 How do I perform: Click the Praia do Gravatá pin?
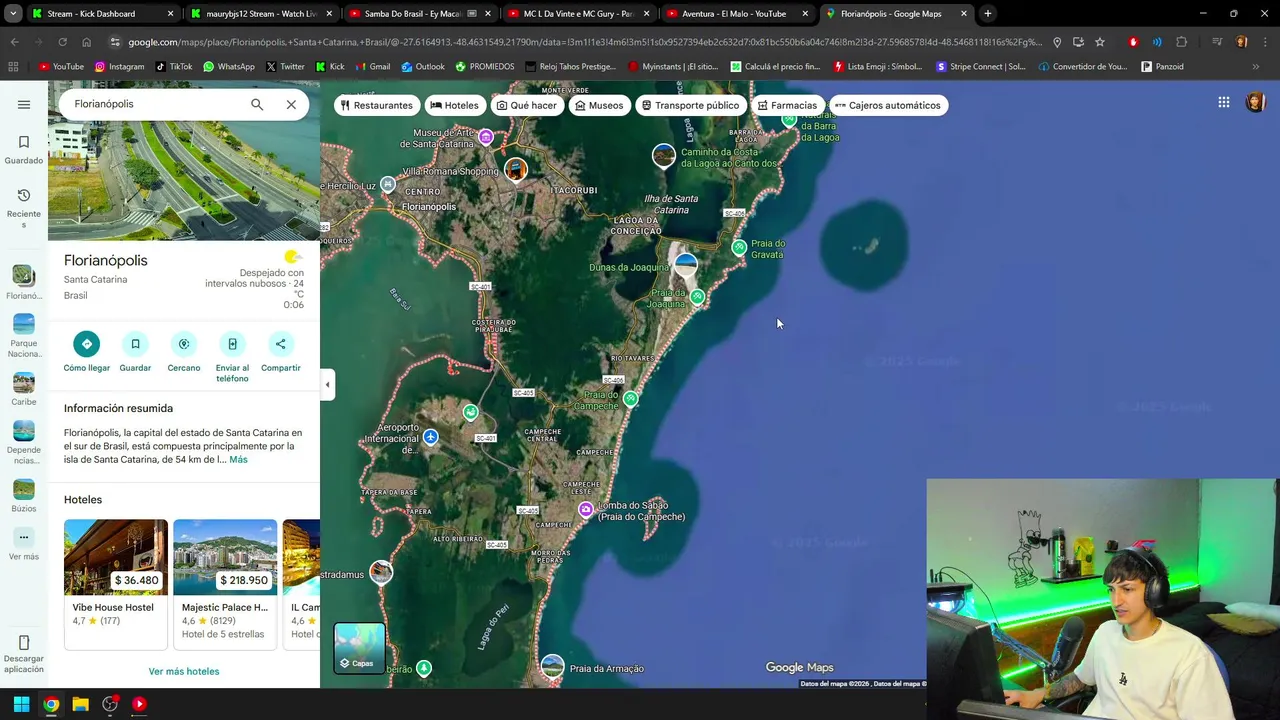click(739, 247)
